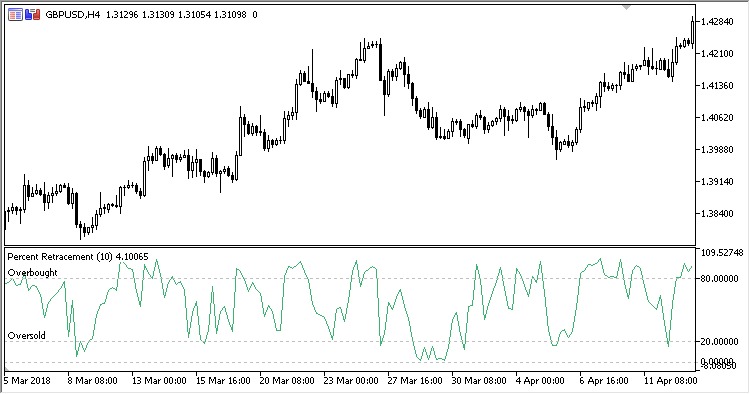This screenshot has width=750, height=394.
Task: Click price level 1.38400 on scale
Action: [717, 214]
